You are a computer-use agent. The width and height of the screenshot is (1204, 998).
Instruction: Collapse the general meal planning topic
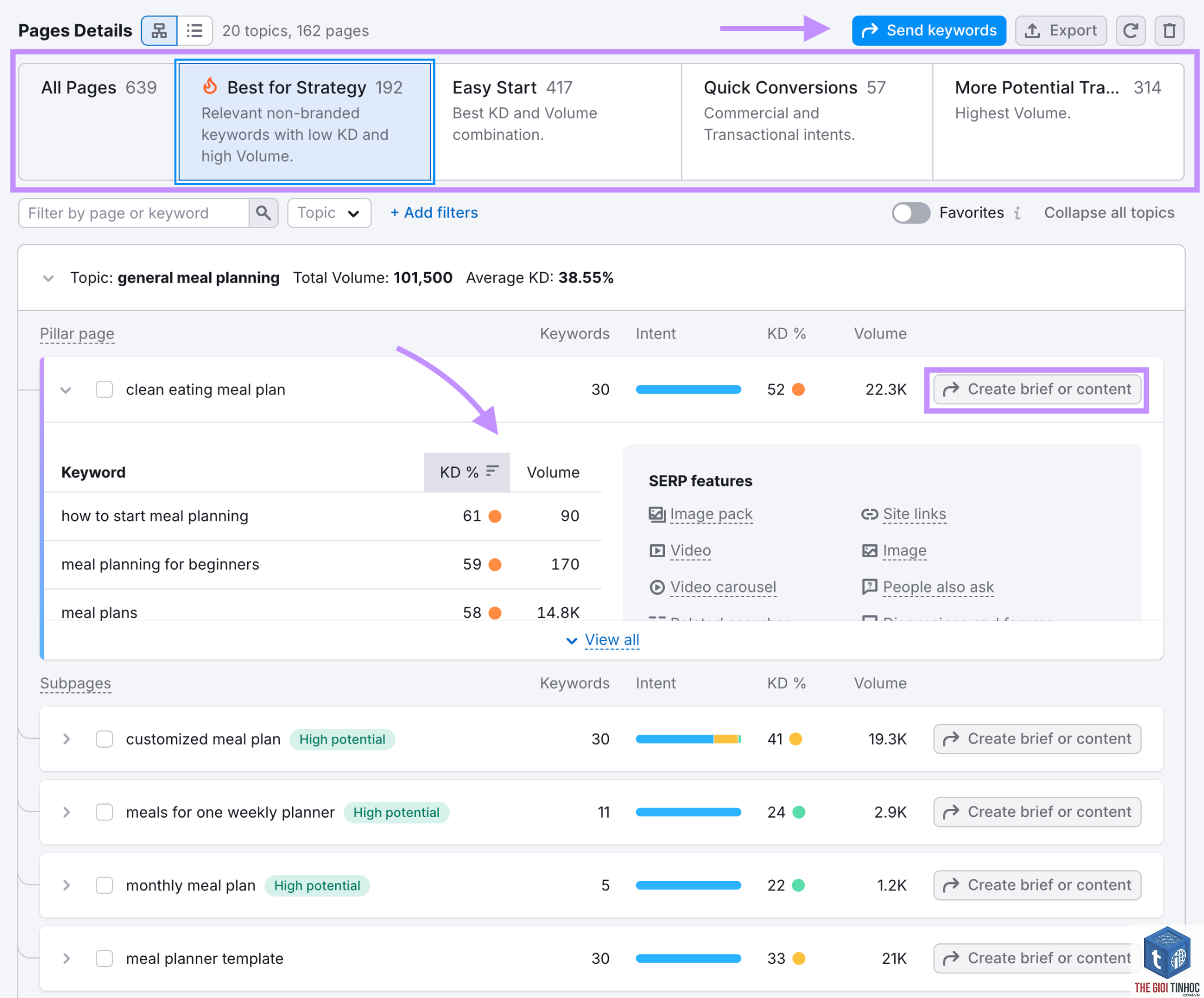49,278
